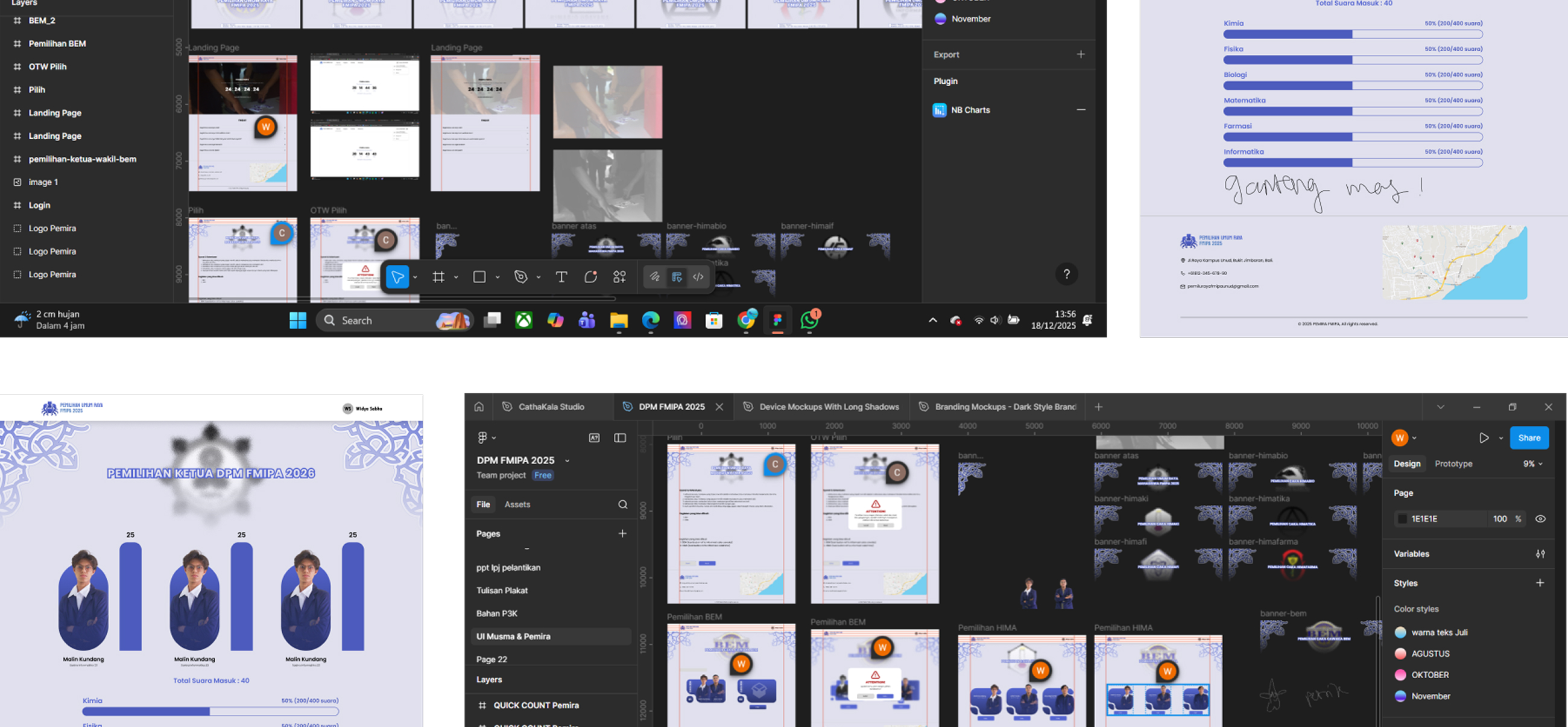
Task: Toggle page background visibility eye
Action: point(1540,519)
